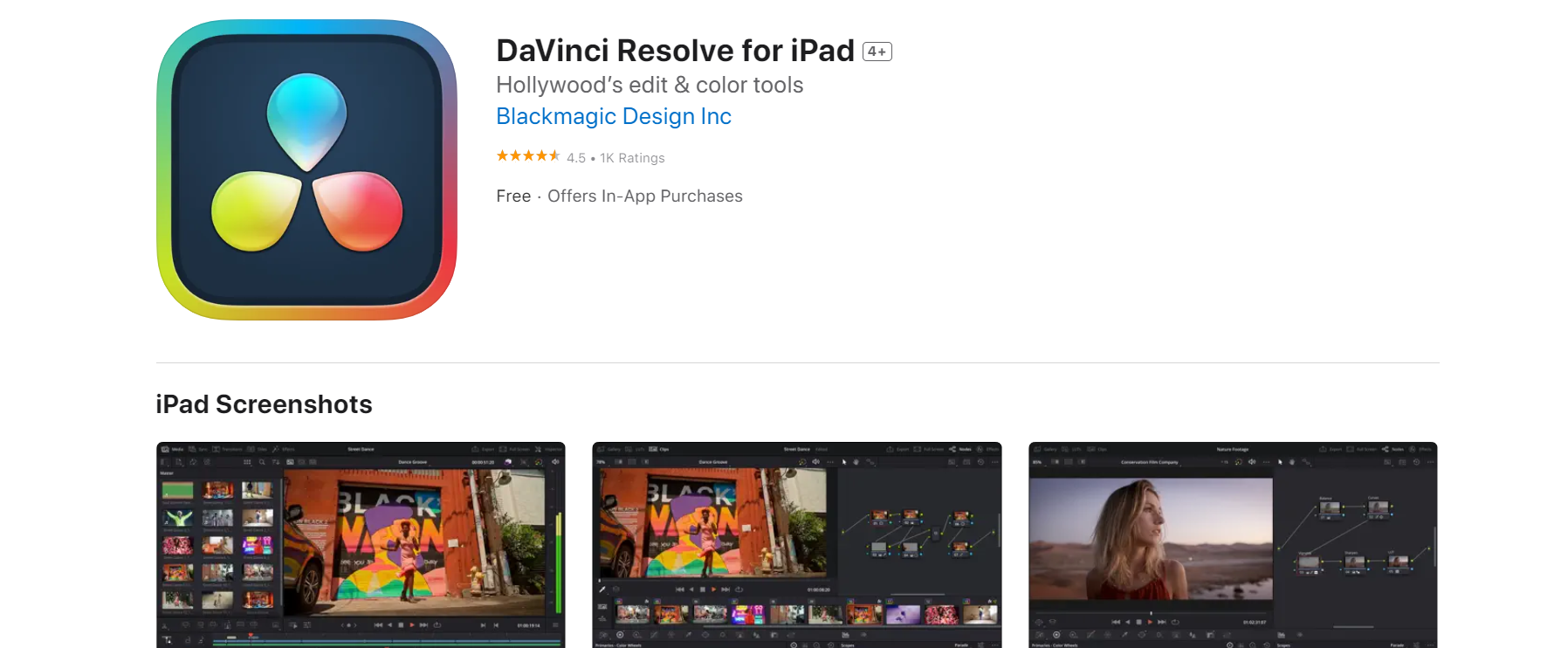Open the Blackmagic Design Inc developer link
The width and height of the screenshot is (1568, 648).
click(x=614, y=116)
